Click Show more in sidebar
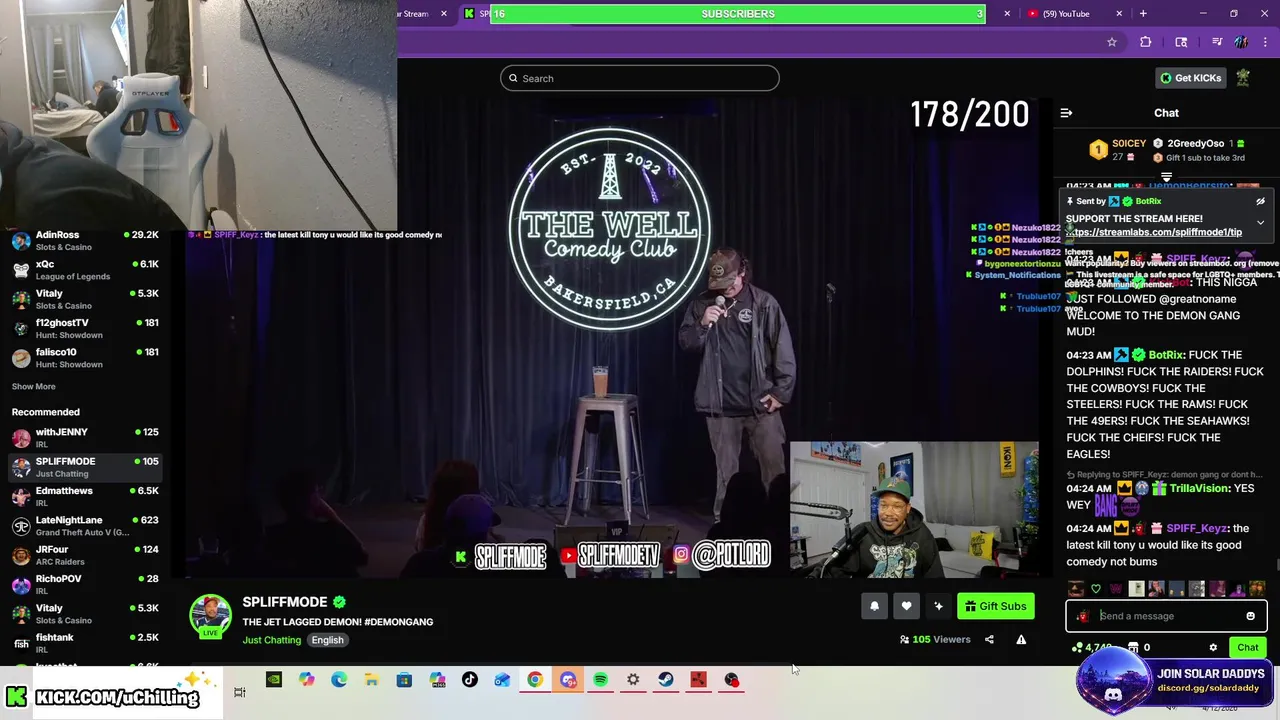 [x=34, y=387]
